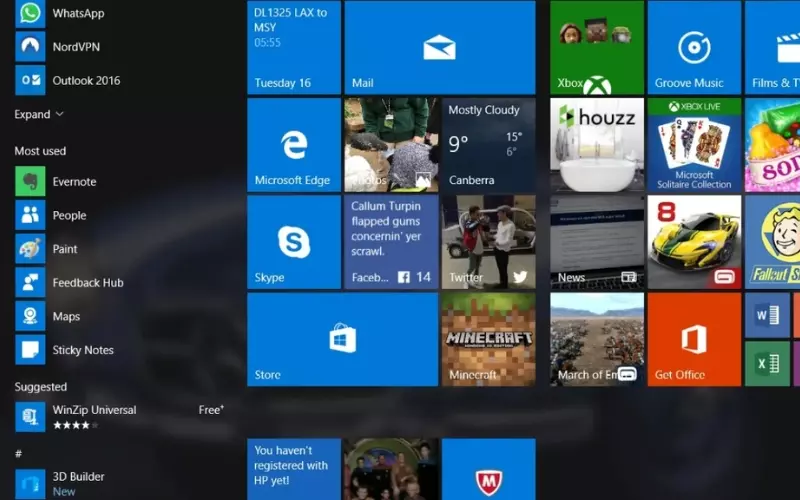Click the WinZip Universal star rating
This screenshot has width=800, height=500.
click(x=75, y=425)
